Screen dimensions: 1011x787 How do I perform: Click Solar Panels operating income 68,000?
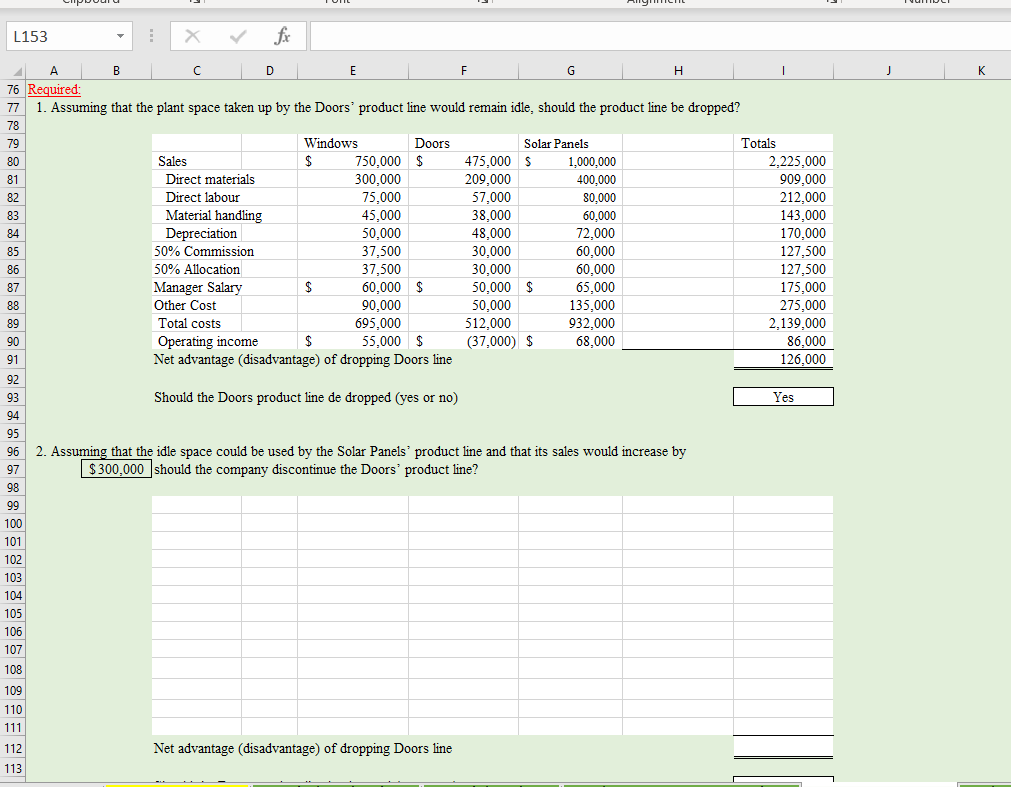[571, 342]
